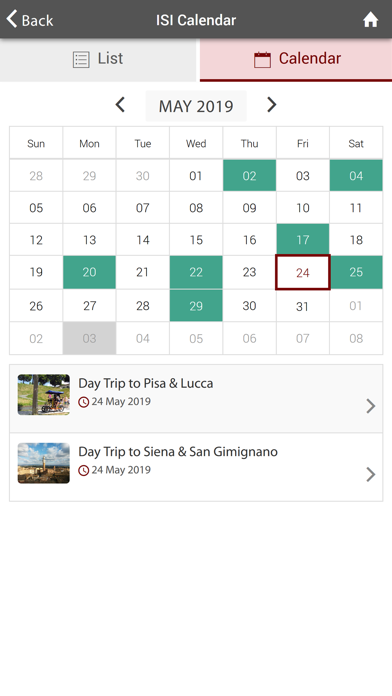Switch to the List tab

coord(98,59)
